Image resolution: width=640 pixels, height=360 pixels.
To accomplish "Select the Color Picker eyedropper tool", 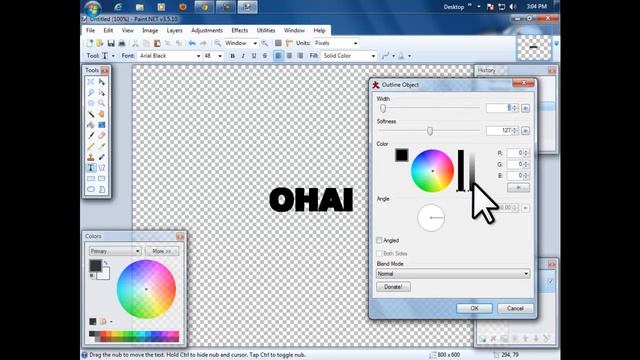I will pos(102,146).
